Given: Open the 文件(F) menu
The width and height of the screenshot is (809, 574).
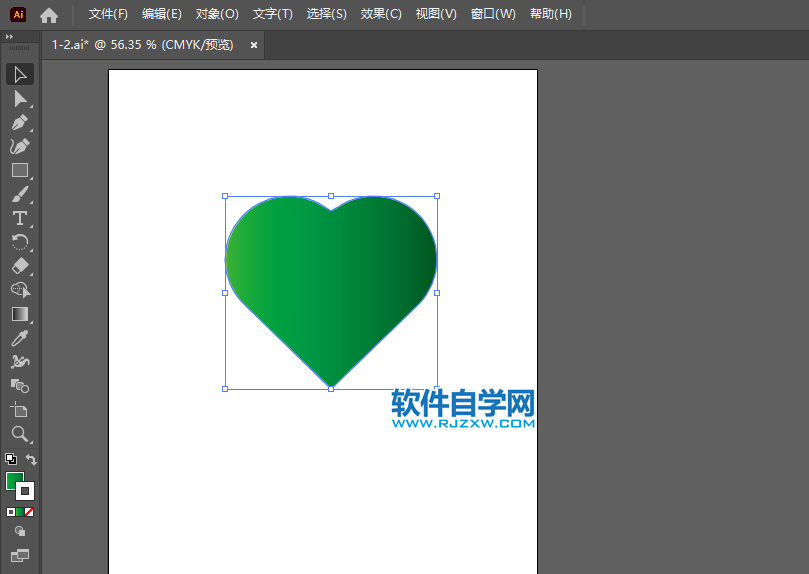Looking at the screenshot, I should coord(108,14).
